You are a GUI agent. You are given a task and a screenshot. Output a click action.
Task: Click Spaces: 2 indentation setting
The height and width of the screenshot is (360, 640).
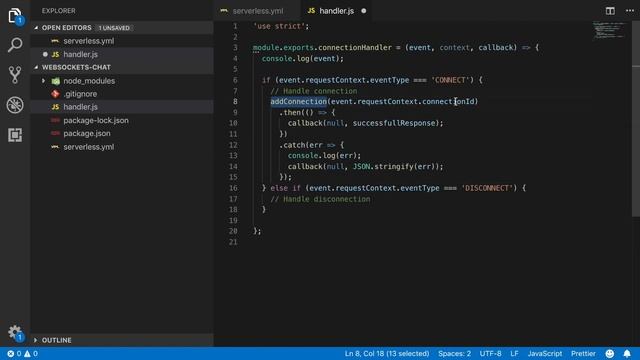point(454,353)
